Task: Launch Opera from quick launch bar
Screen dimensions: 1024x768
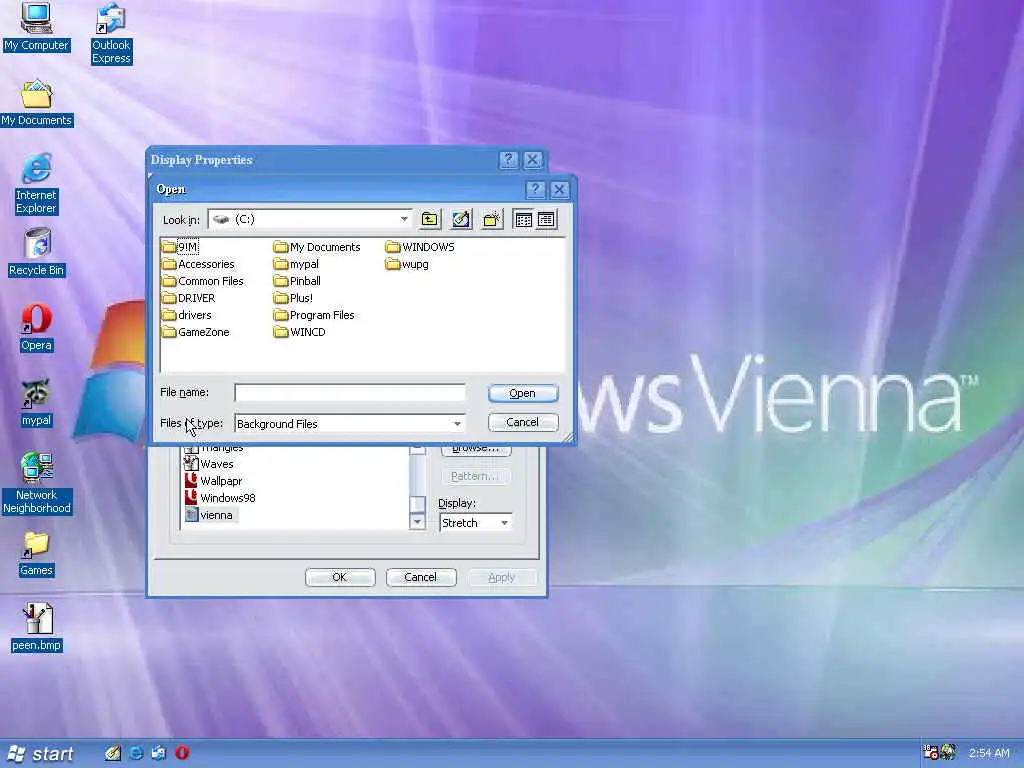Action: pyautogui.click(x=182, y=753)
